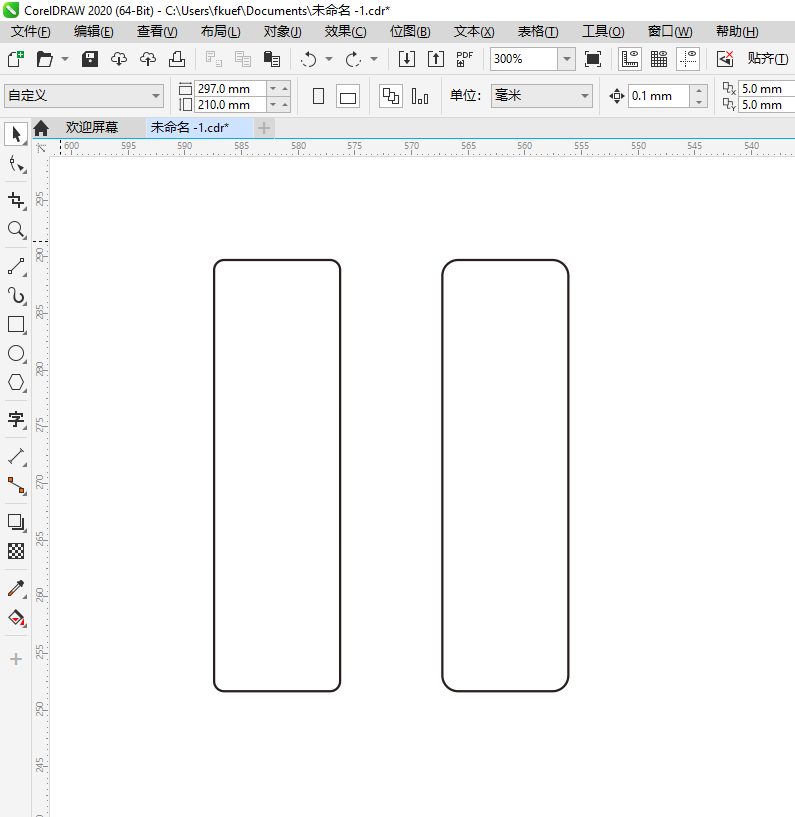Expand the zoom level 300% dropdown
This screenshot has height=817, width=795.
pos(566,59)
